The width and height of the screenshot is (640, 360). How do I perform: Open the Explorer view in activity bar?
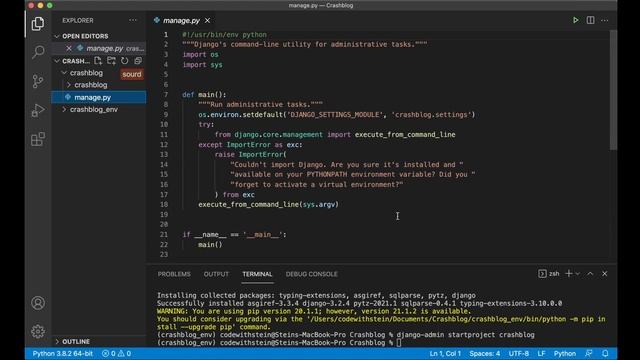click(38, 24)
